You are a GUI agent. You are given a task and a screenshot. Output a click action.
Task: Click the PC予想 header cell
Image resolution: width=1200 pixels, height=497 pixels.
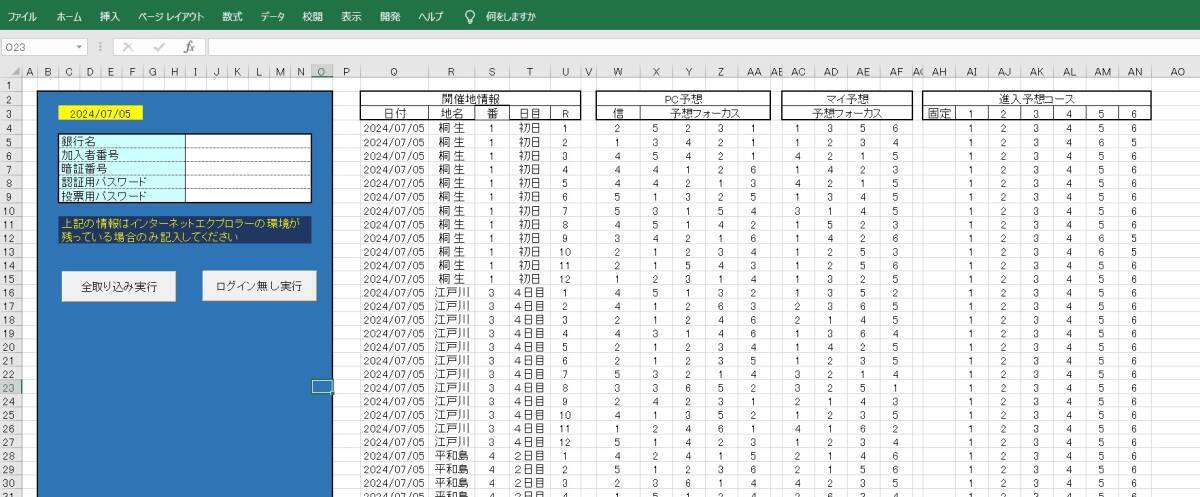683,100
